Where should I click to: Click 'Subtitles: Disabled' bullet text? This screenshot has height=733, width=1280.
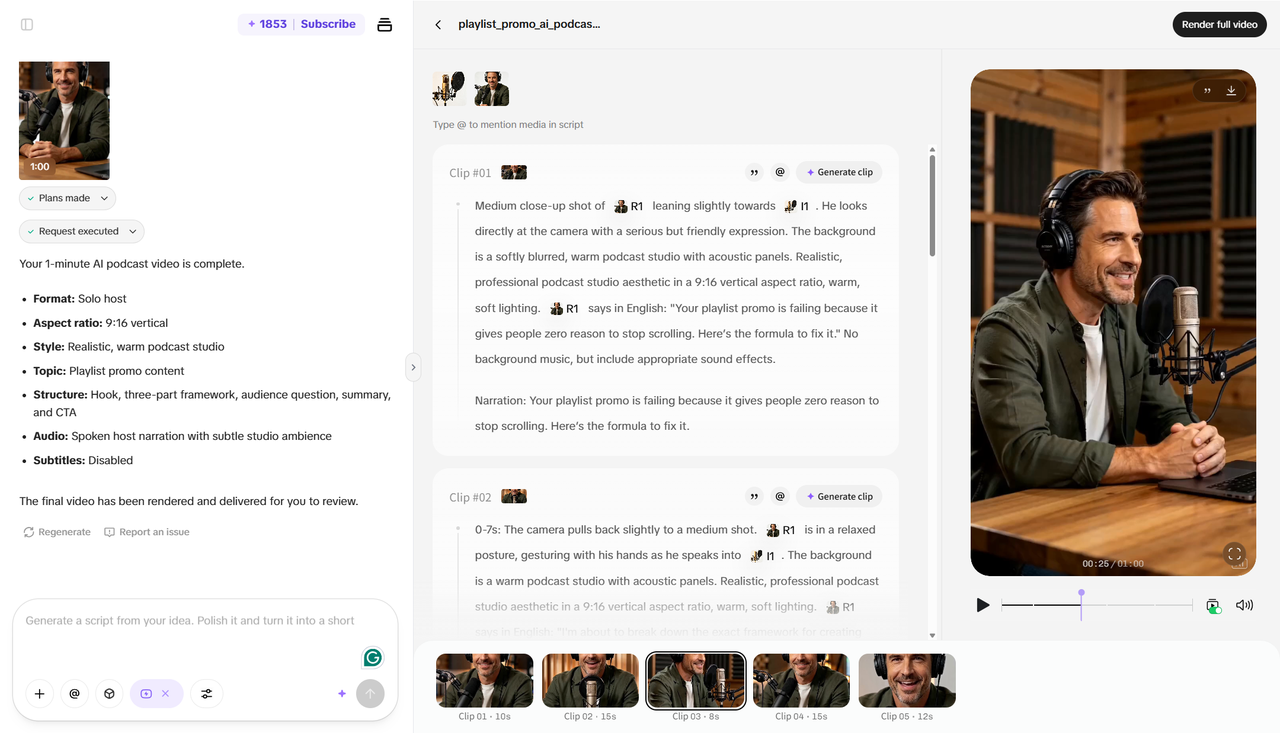(x=83, y=460)
